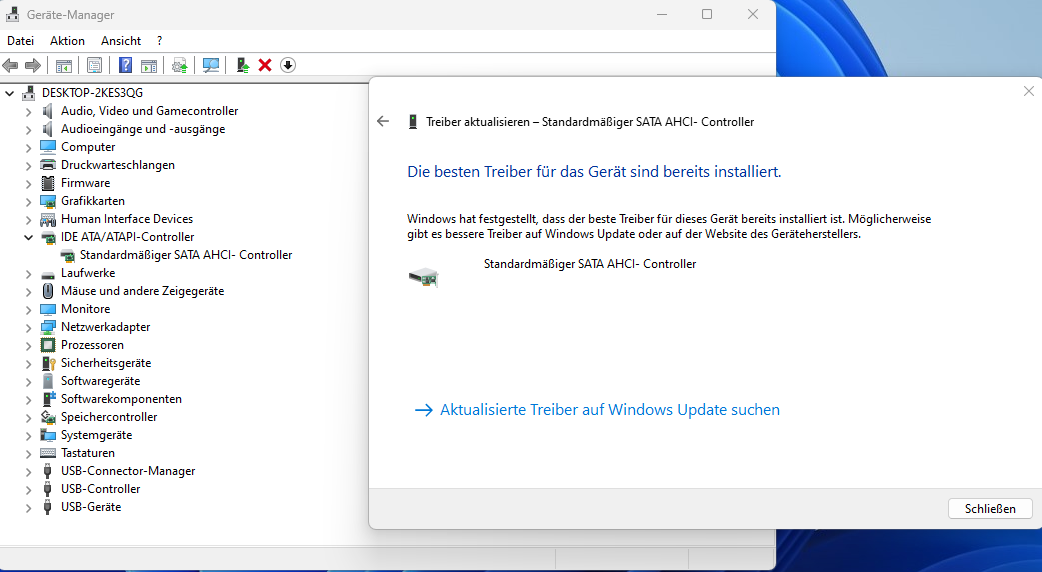Go back with the dialog's back arrow
Image resolution: width=1042 pixels, height=572 pixels.
click(383, 121)
